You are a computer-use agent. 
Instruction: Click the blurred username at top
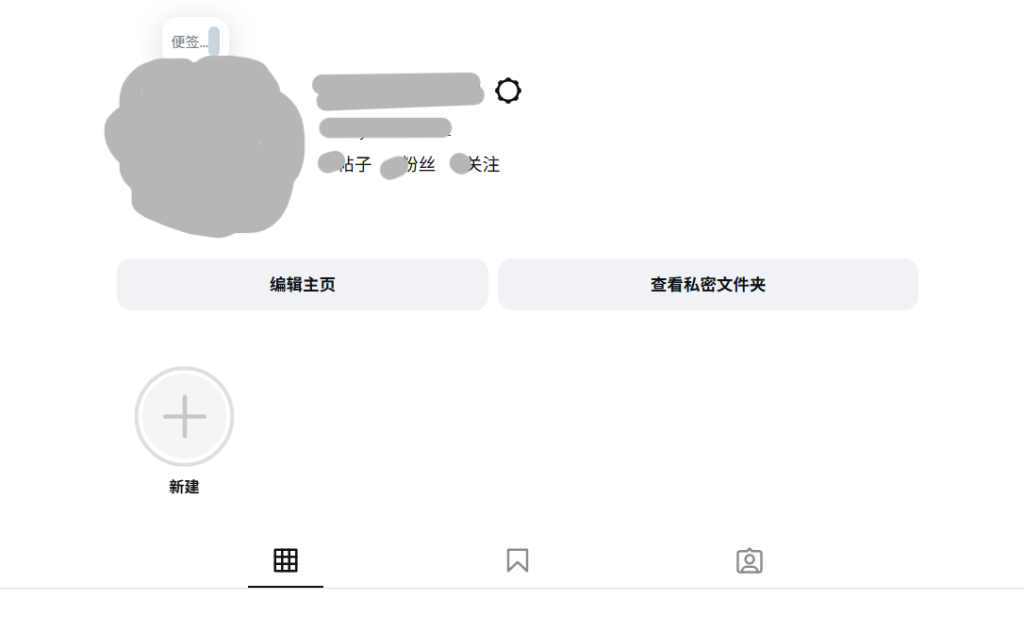click(398, 91)
